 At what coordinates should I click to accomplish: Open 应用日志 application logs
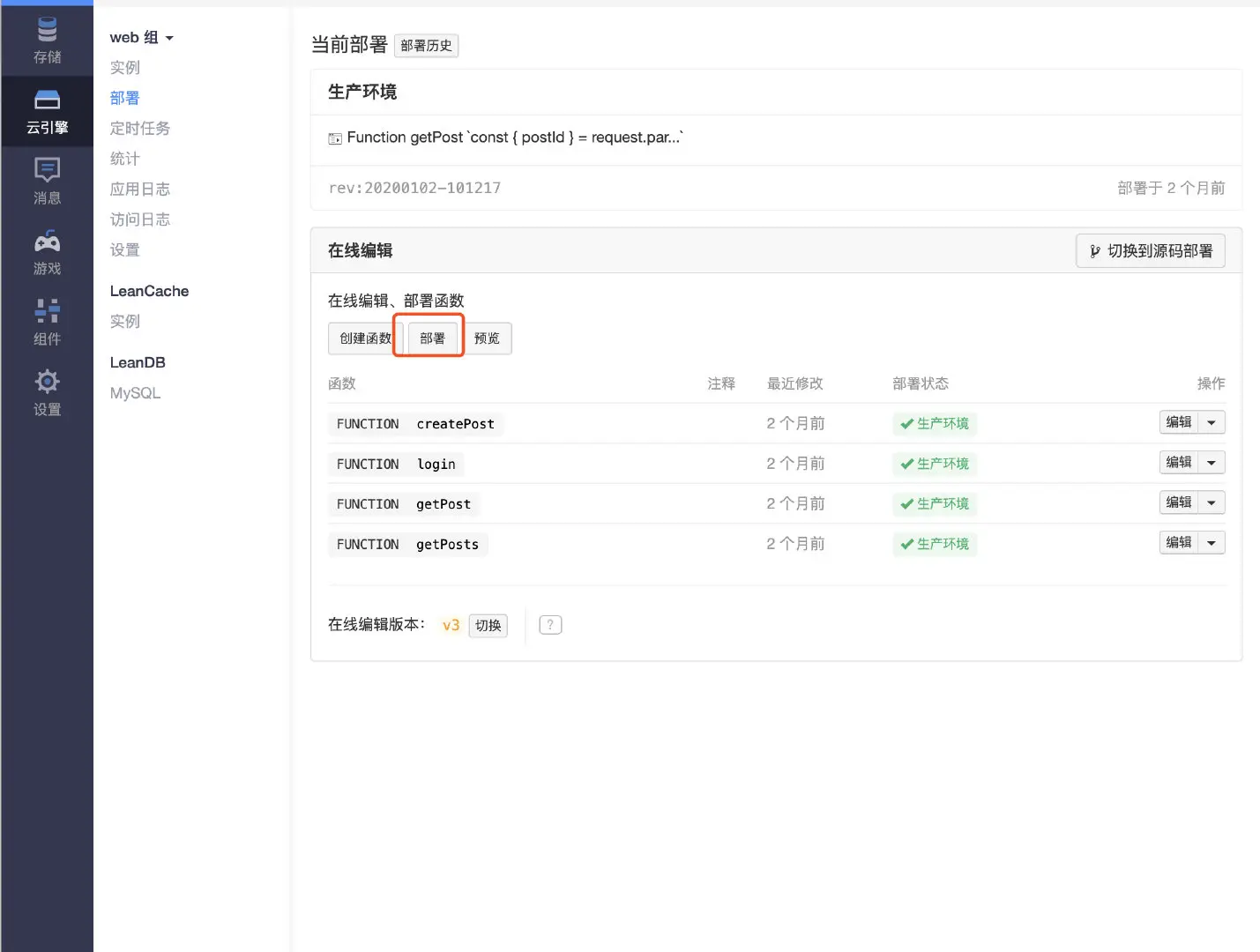[140, 190]
